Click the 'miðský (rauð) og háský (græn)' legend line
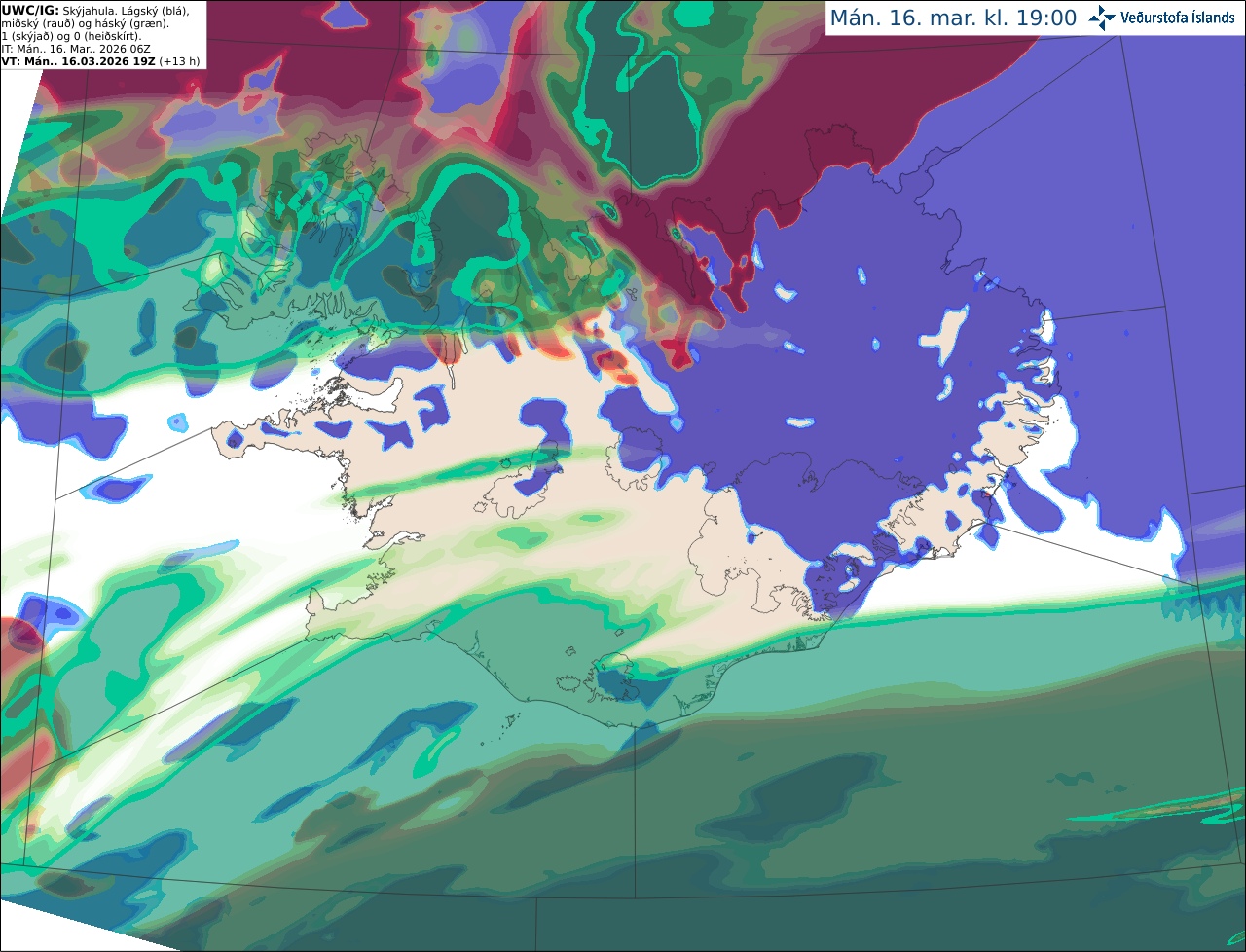The image size is (1246, 952). (x=85, y=23)
